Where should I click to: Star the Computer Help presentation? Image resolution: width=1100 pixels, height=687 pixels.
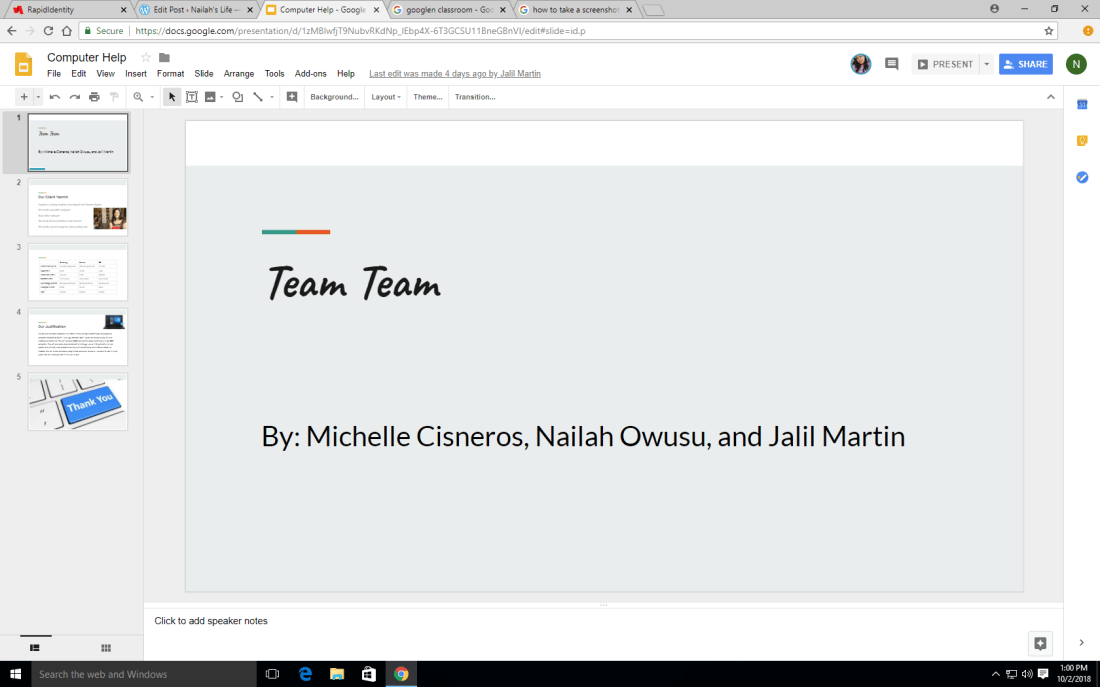pyautogui.click(x=146, y=58)
